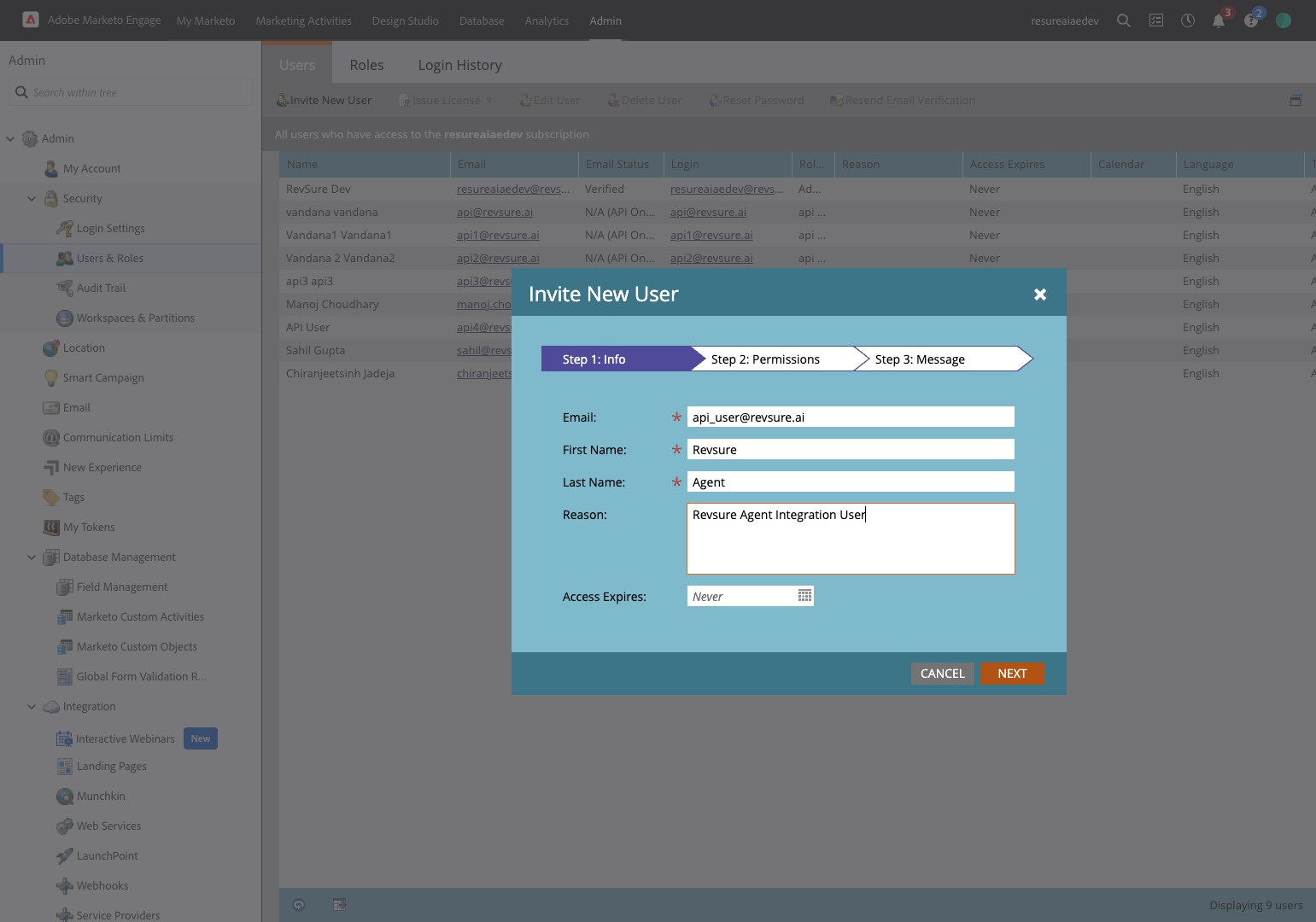The height and width of the screenshot is (922, 1316).
Task: Open New Experience tree item
Action: click(102, 468)
